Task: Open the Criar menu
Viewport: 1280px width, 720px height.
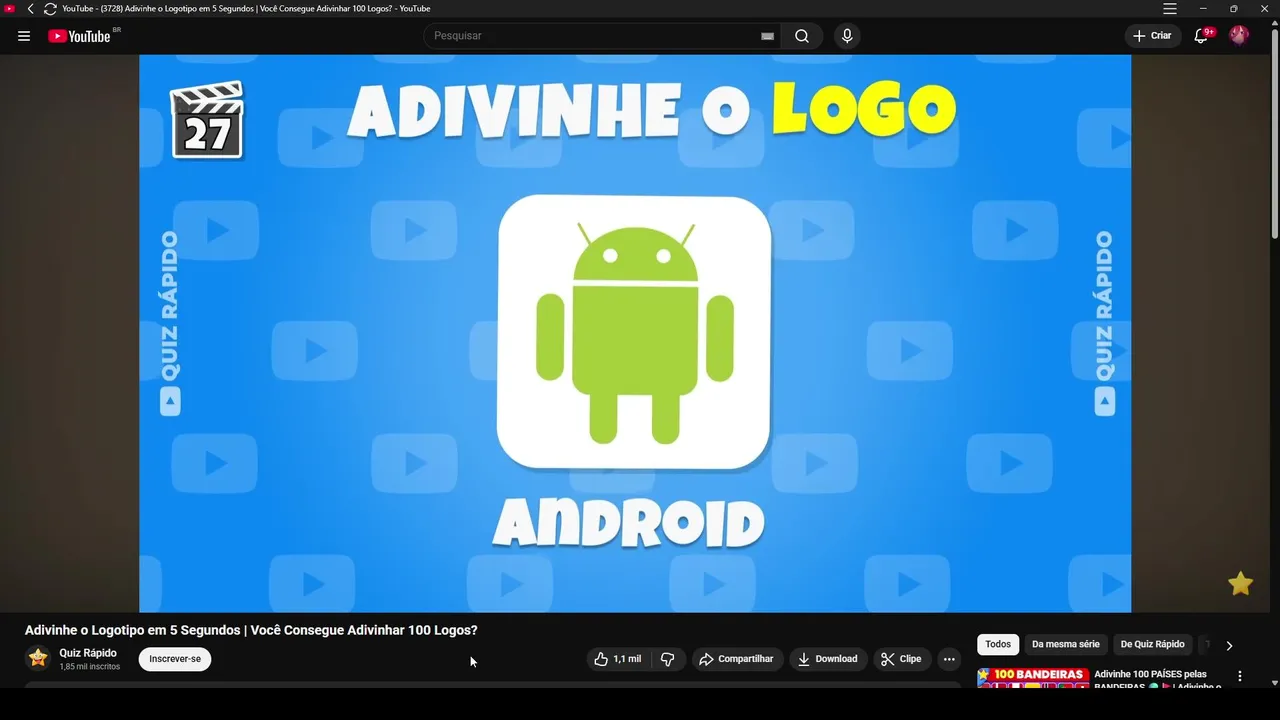Action: [1152, 36]
